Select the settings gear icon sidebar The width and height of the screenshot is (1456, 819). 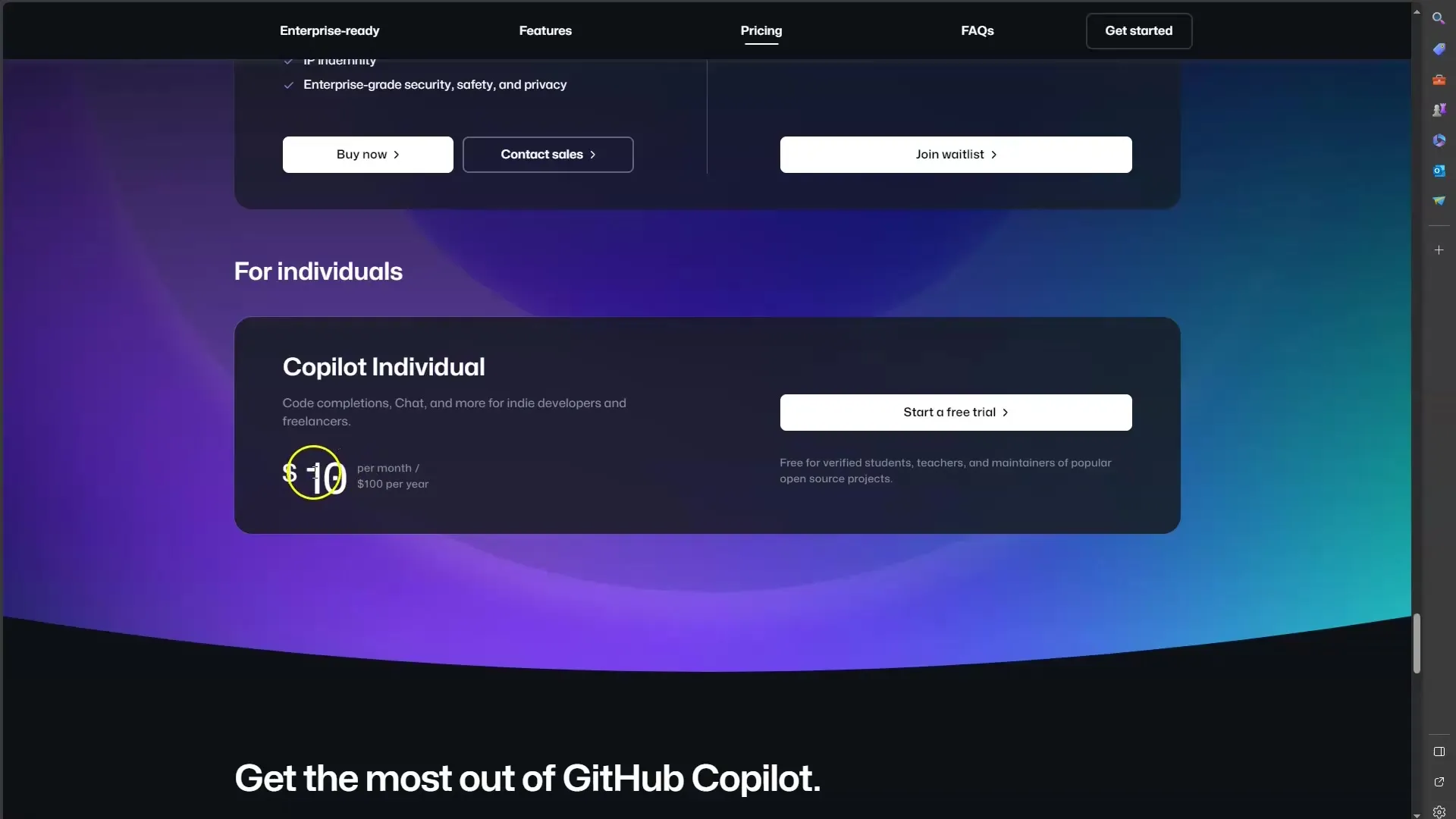(1438, 811)
